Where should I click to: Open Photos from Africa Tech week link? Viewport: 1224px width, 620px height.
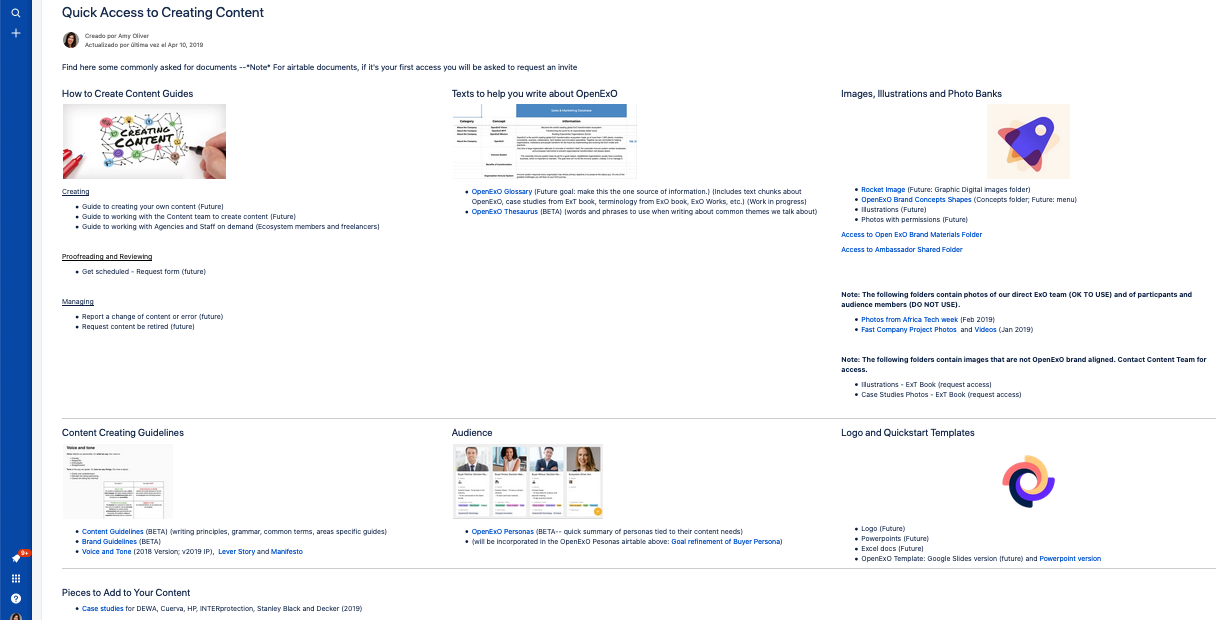909,319
